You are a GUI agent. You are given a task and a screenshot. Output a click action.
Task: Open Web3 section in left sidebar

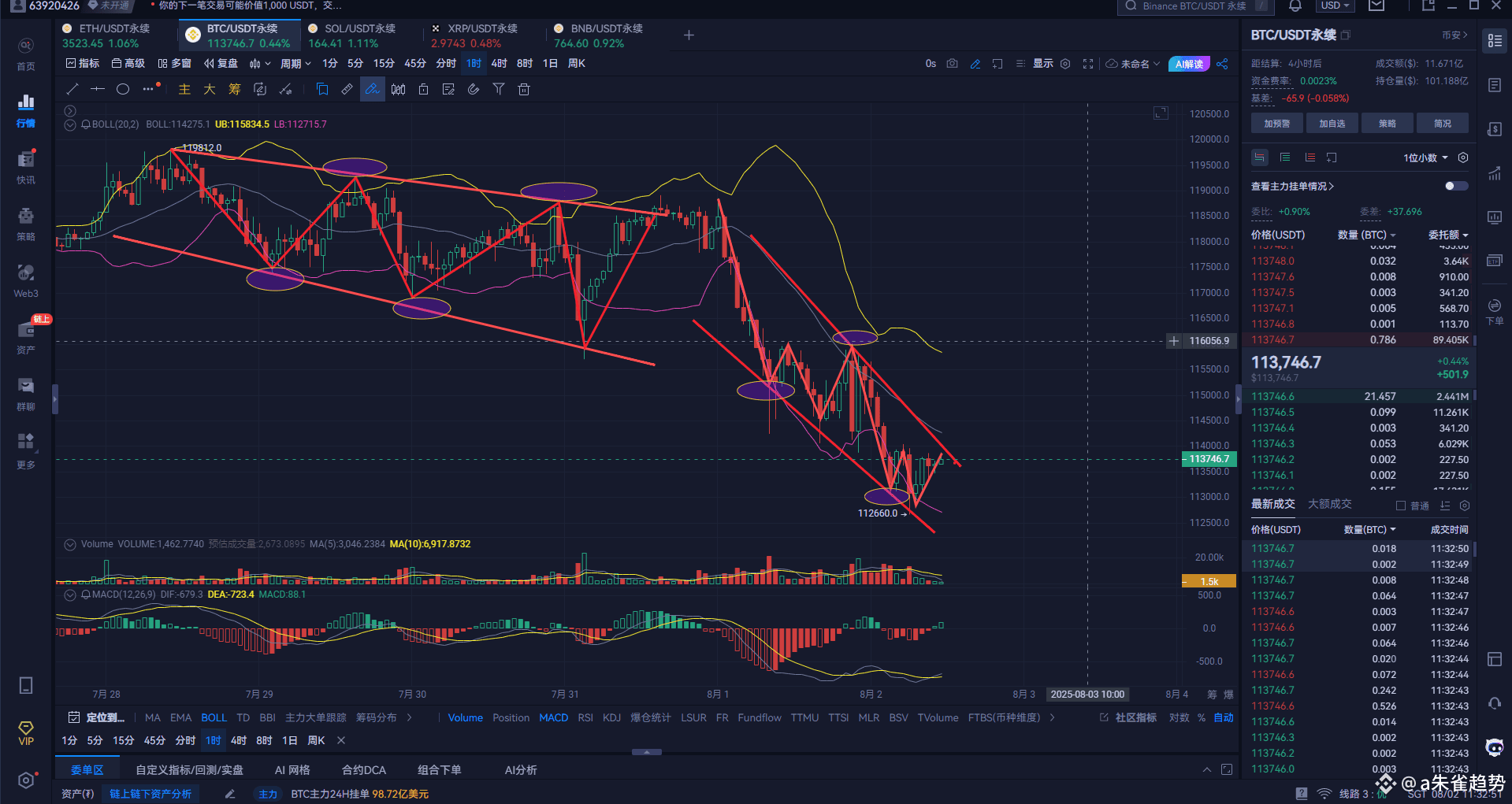tap(26, 281)
